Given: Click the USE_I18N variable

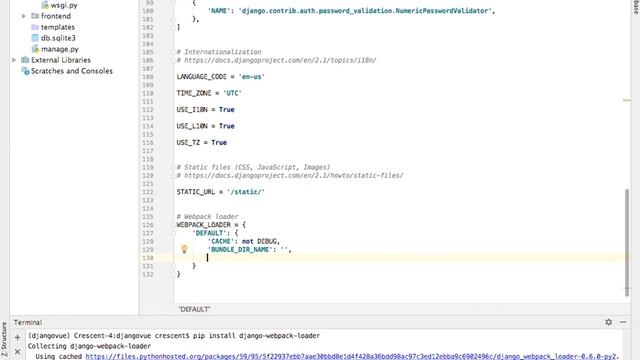Looking at the screenshot, I should click(192, 110).
